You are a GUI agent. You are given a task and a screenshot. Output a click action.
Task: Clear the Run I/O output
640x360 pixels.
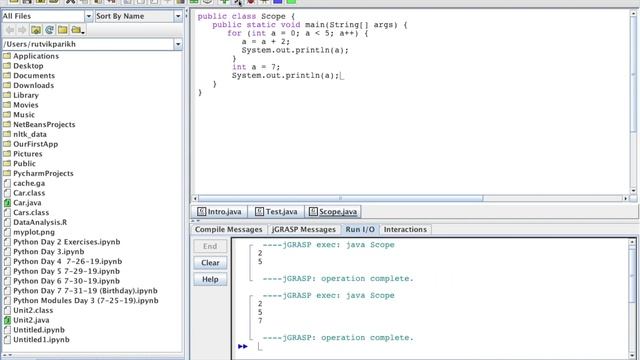pyautogui.click(x=210, y=263)
